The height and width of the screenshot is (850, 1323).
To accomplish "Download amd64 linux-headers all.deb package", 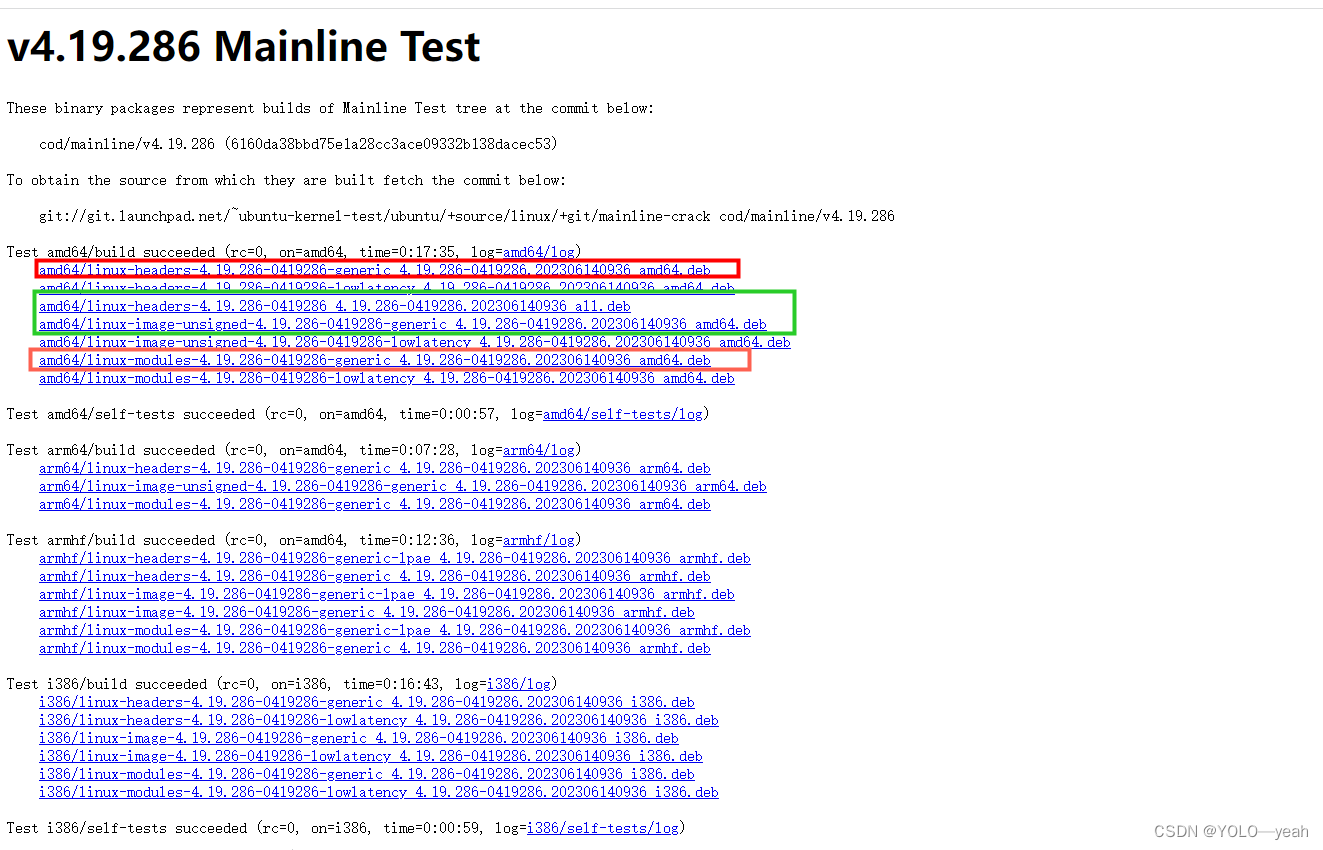I will point(335,306).
